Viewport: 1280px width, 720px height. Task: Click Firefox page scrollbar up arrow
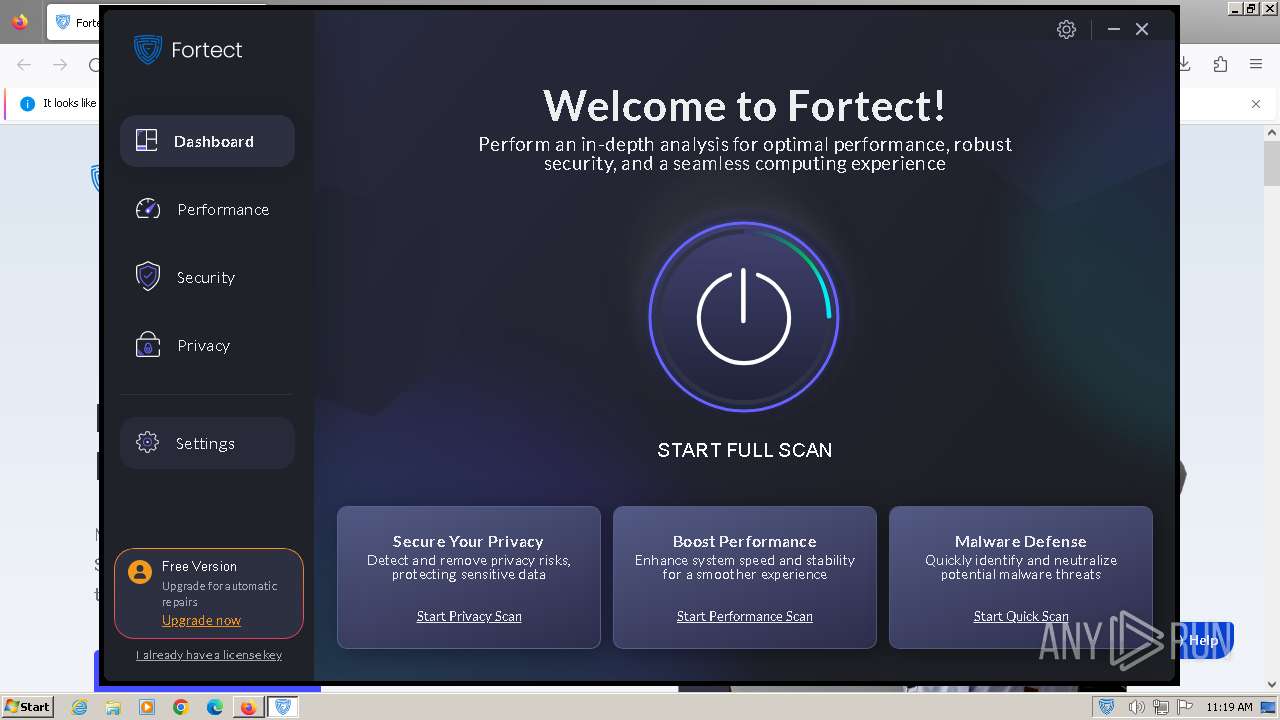1272,133
